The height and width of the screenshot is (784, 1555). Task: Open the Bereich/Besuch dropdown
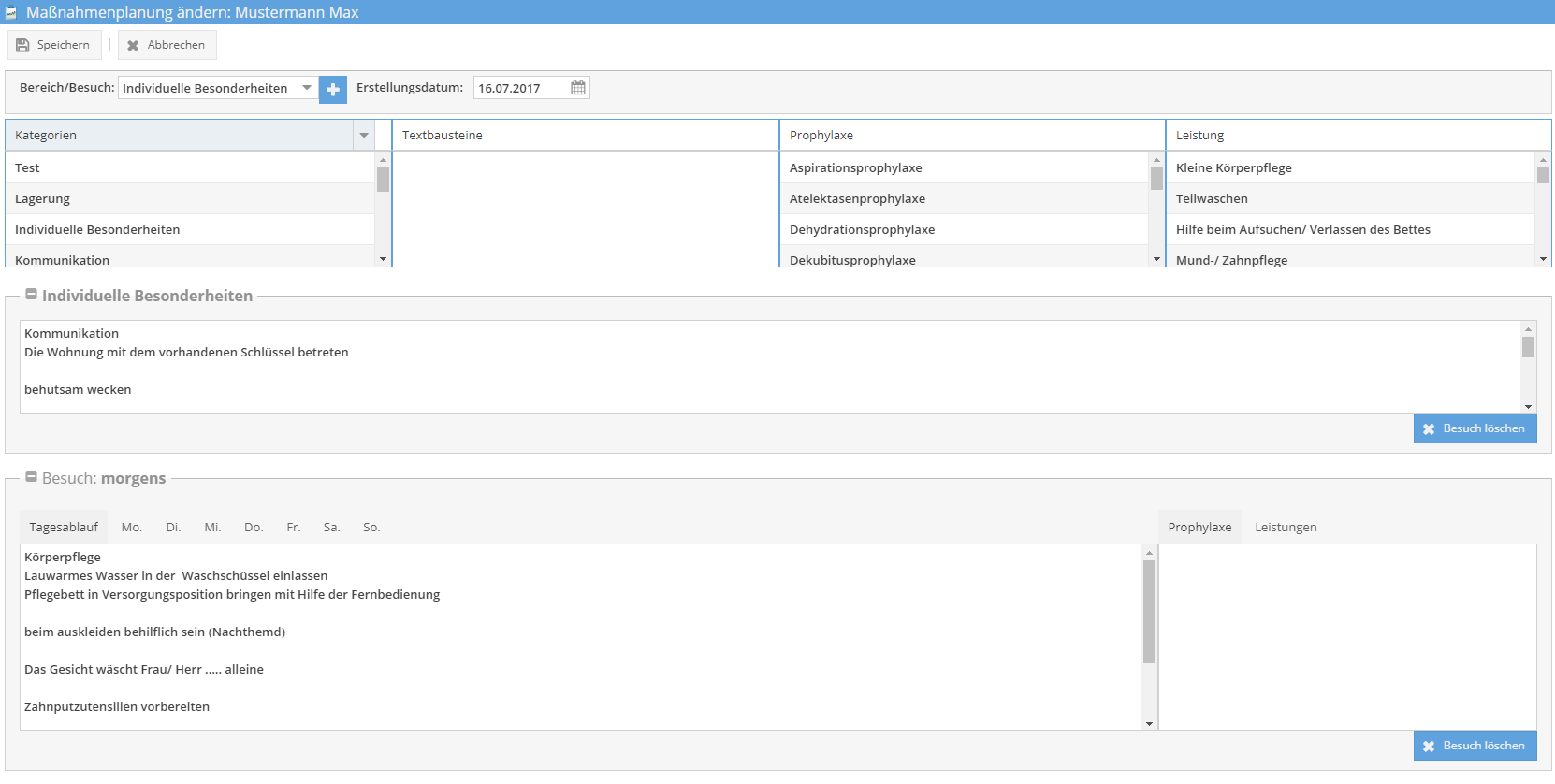[x=306, y=88]
